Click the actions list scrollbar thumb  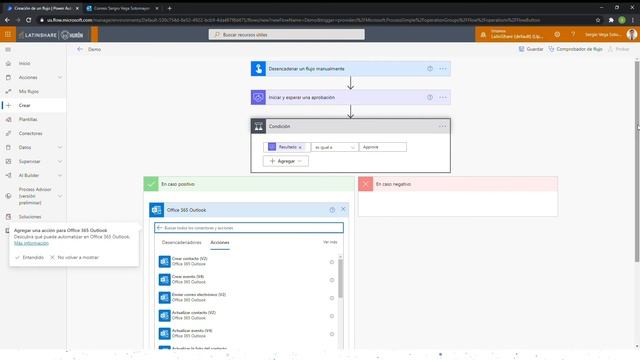(x=340, y=278)
